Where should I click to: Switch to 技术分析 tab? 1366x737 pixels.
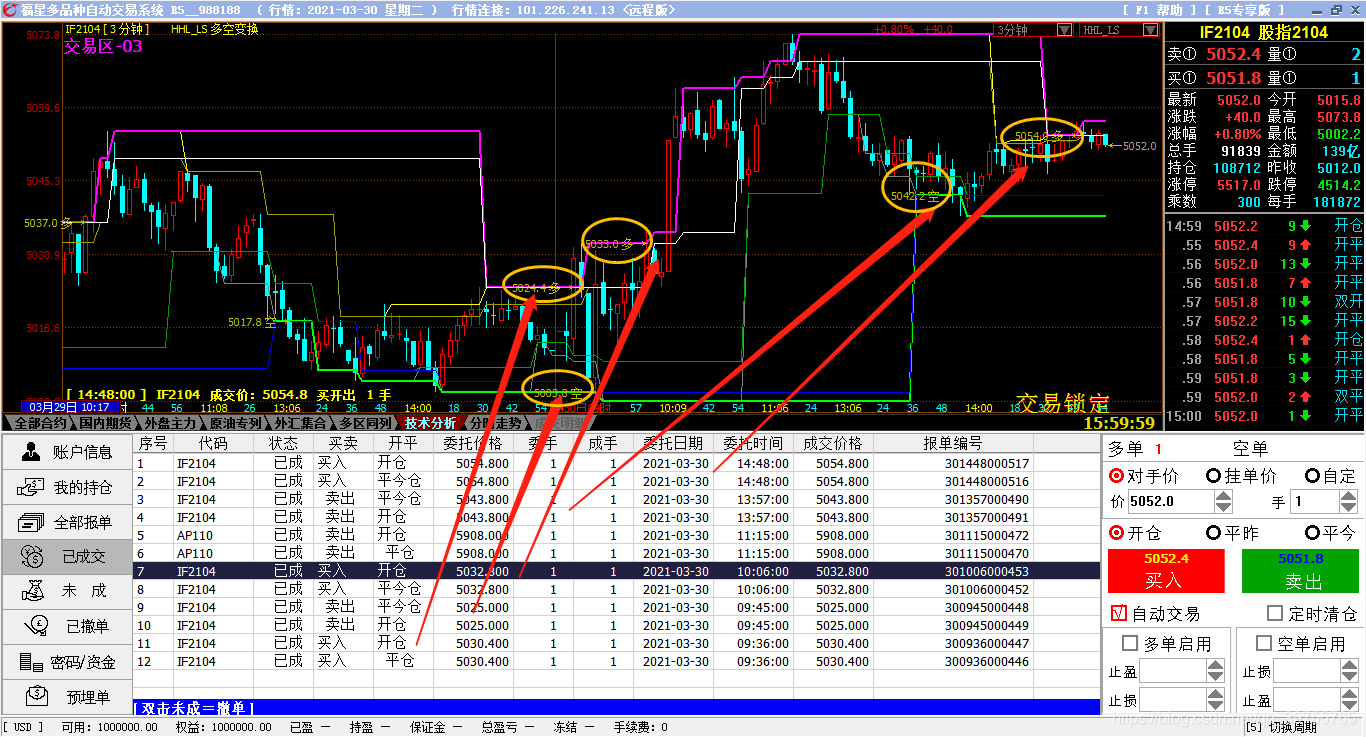pyautogui.click(x=431, y=423)
